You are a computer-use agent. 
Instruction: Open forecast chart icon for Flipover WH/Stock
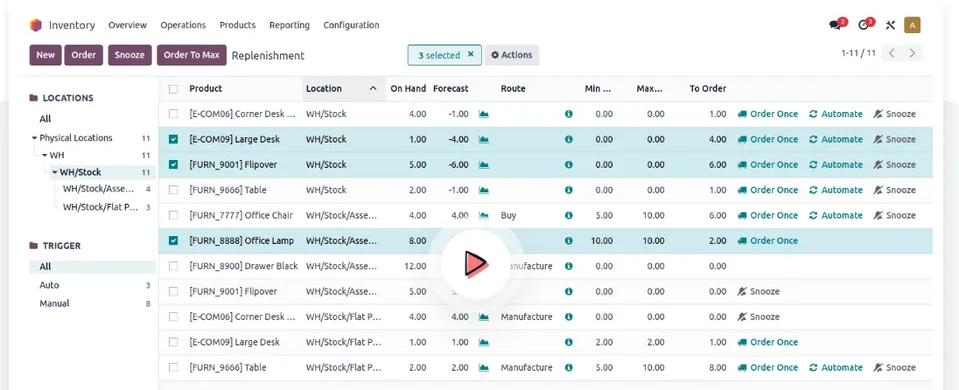[x=484, y=164]
